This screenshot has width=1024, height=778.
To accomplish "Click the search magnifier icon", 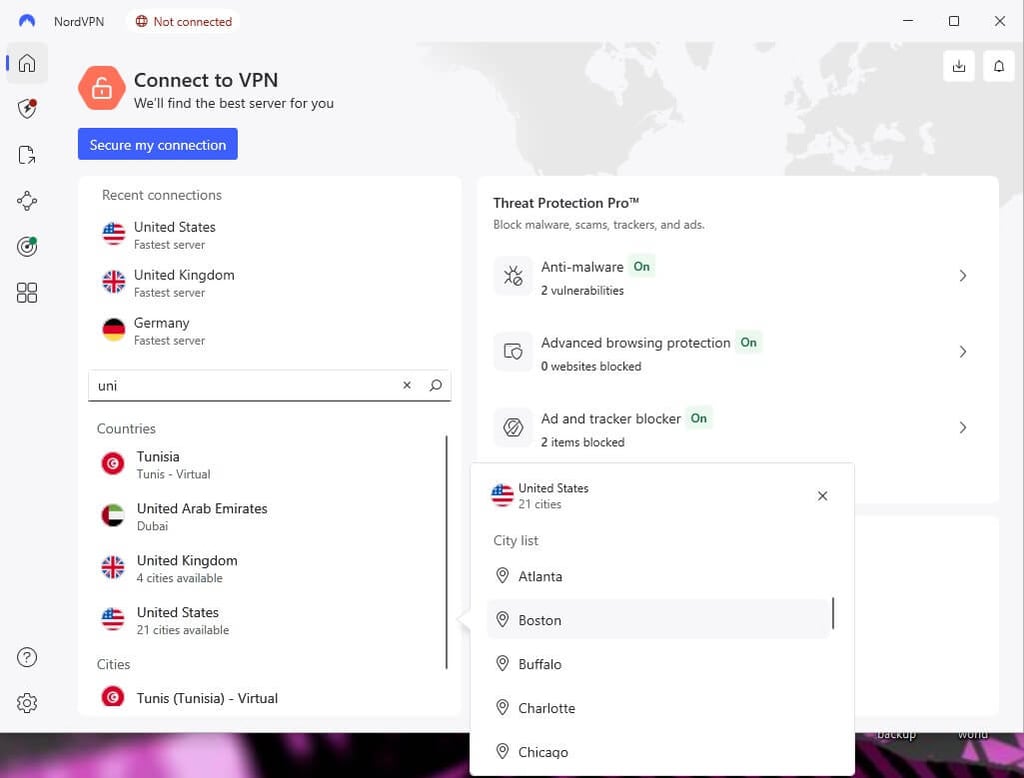I will pos(436,385).
